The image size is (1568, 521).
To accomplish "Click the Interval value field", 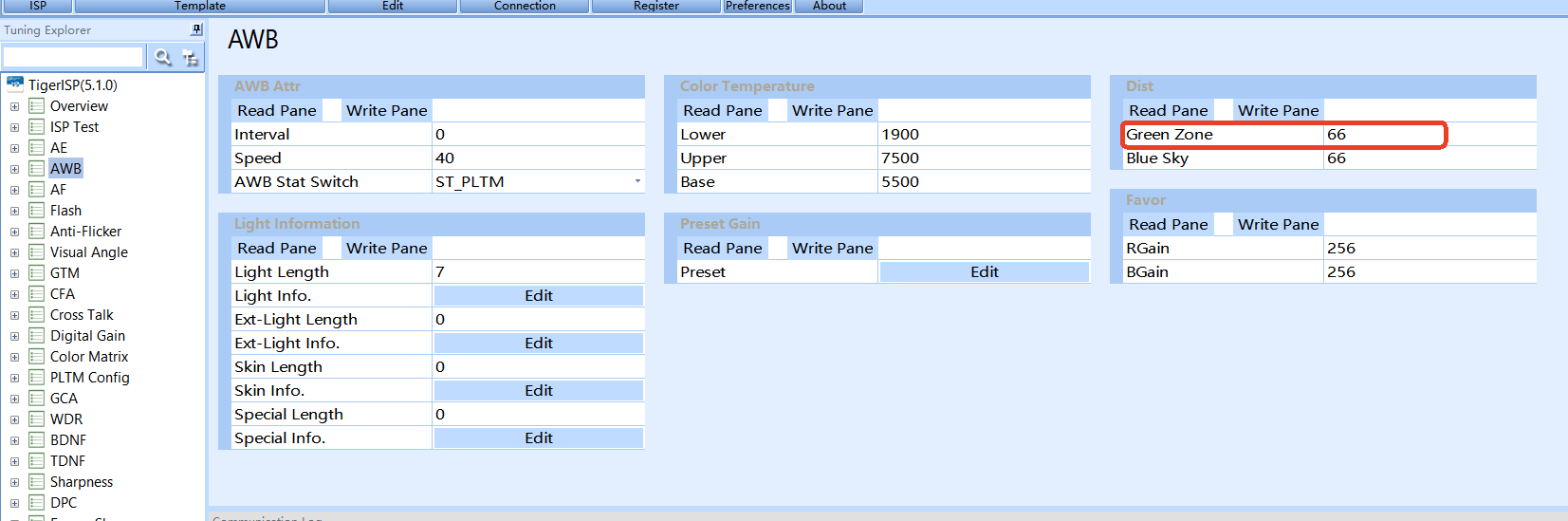I will 539,134.
